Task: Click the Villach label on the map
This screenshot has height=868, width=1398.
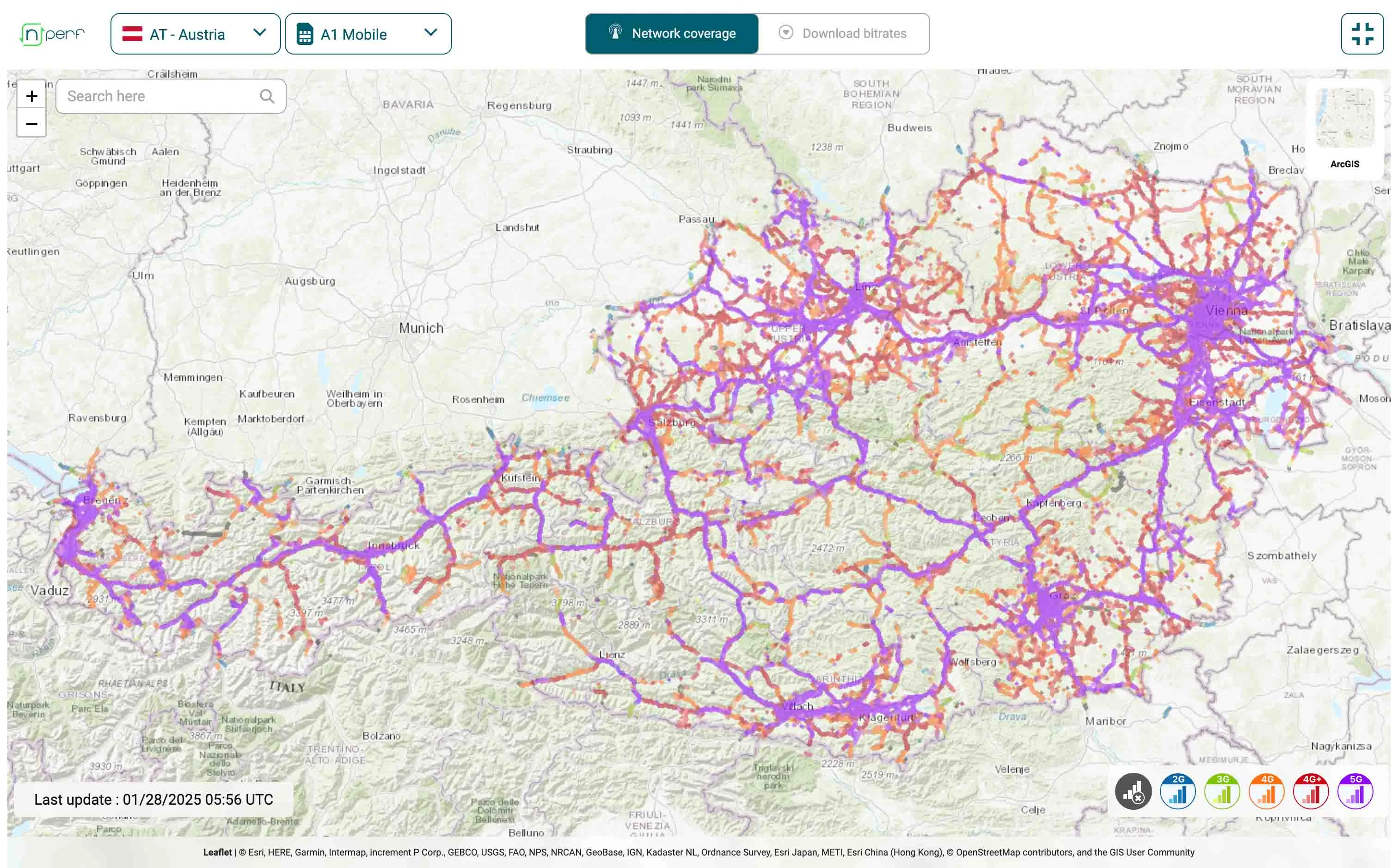Action: [797, 707]
